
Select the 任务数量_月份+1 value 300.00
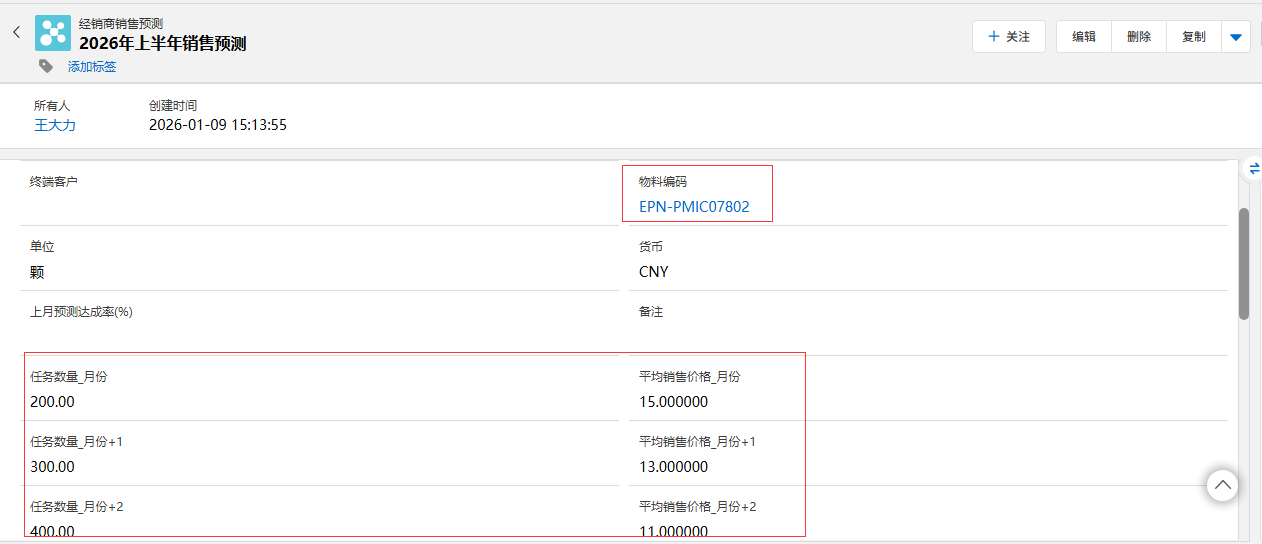(x=52, y=467)
